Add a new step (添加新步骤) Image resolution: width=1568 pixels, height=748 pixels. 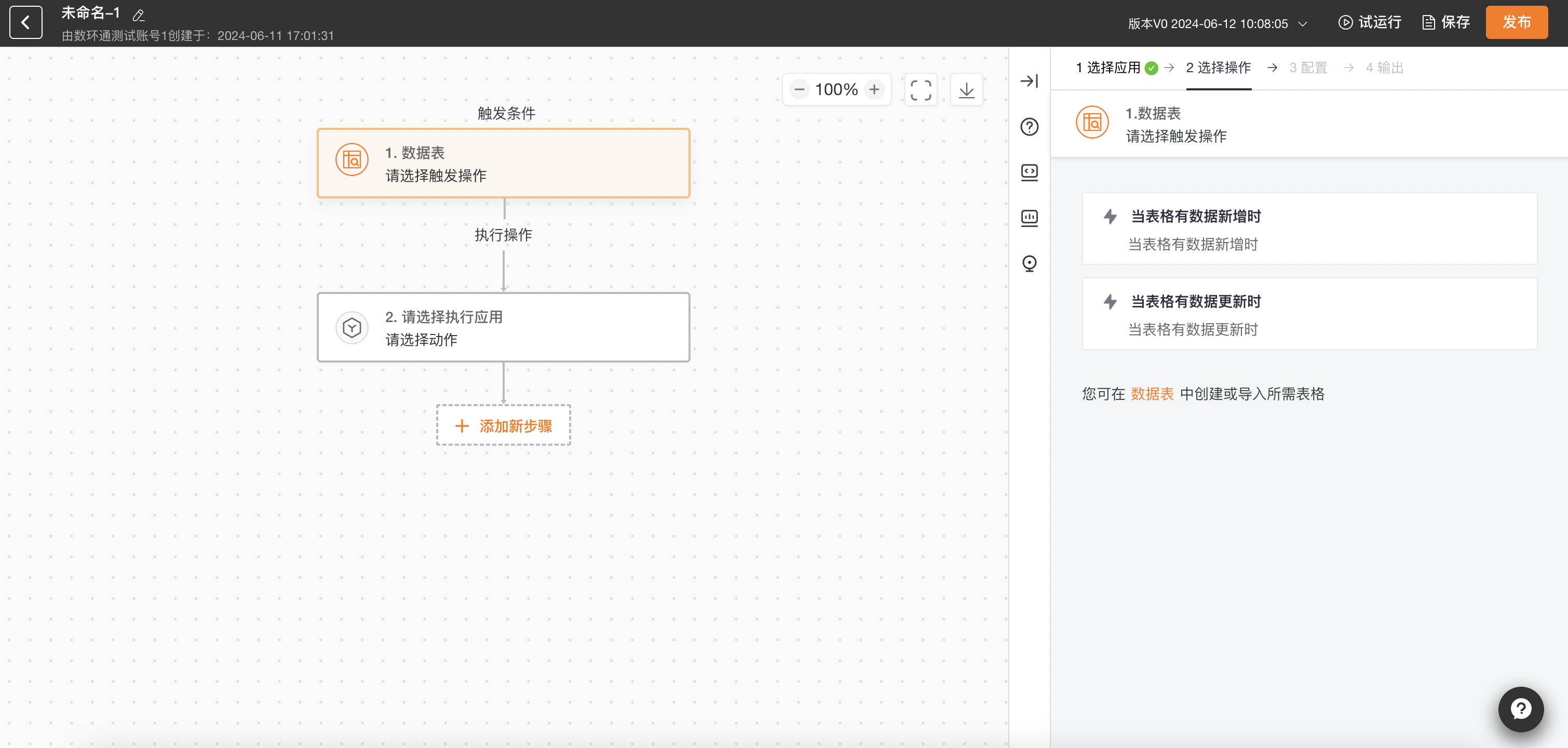pyautogui.click(x=504, y=425)
